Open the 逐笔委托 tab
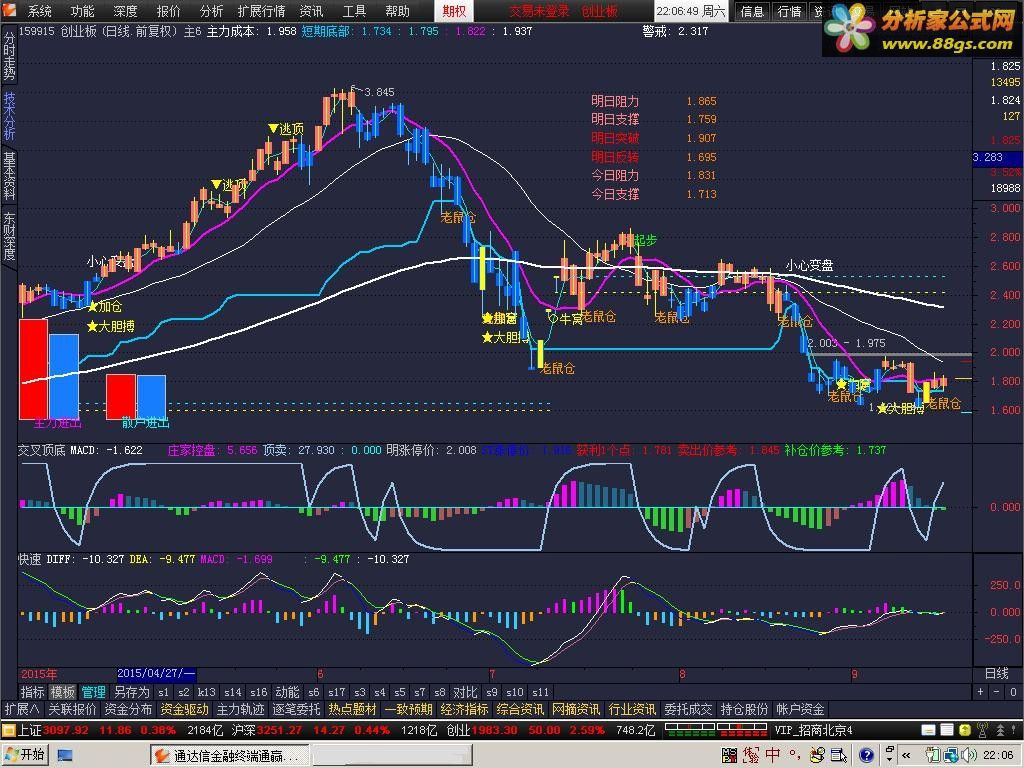This screenshot has width=1024, height=768. pyautogui.click(x=296, y=709)
